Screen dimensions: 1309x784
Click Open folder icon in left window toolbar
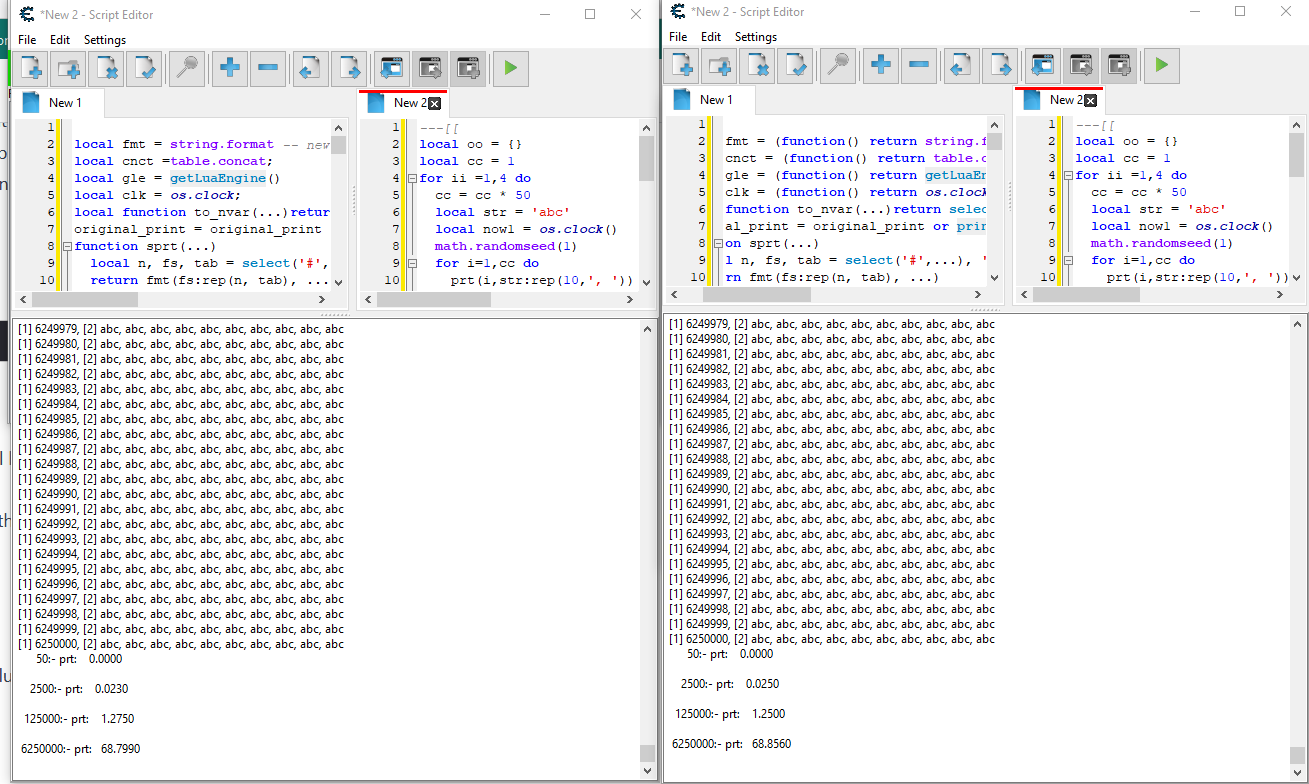69,68
